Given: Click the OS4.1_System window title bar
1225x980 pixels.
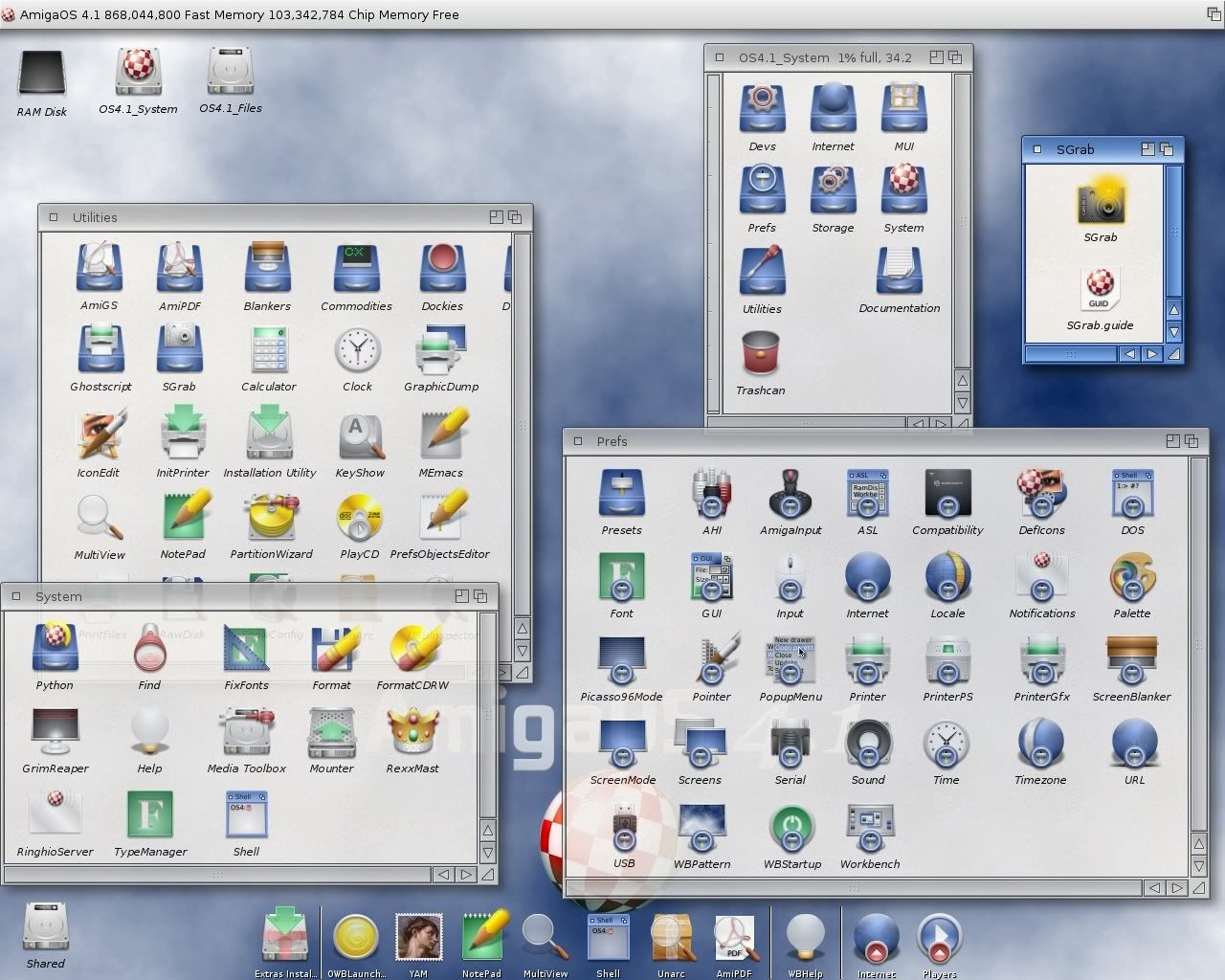Looking at the screenshot, I should [x=837, y=57].
